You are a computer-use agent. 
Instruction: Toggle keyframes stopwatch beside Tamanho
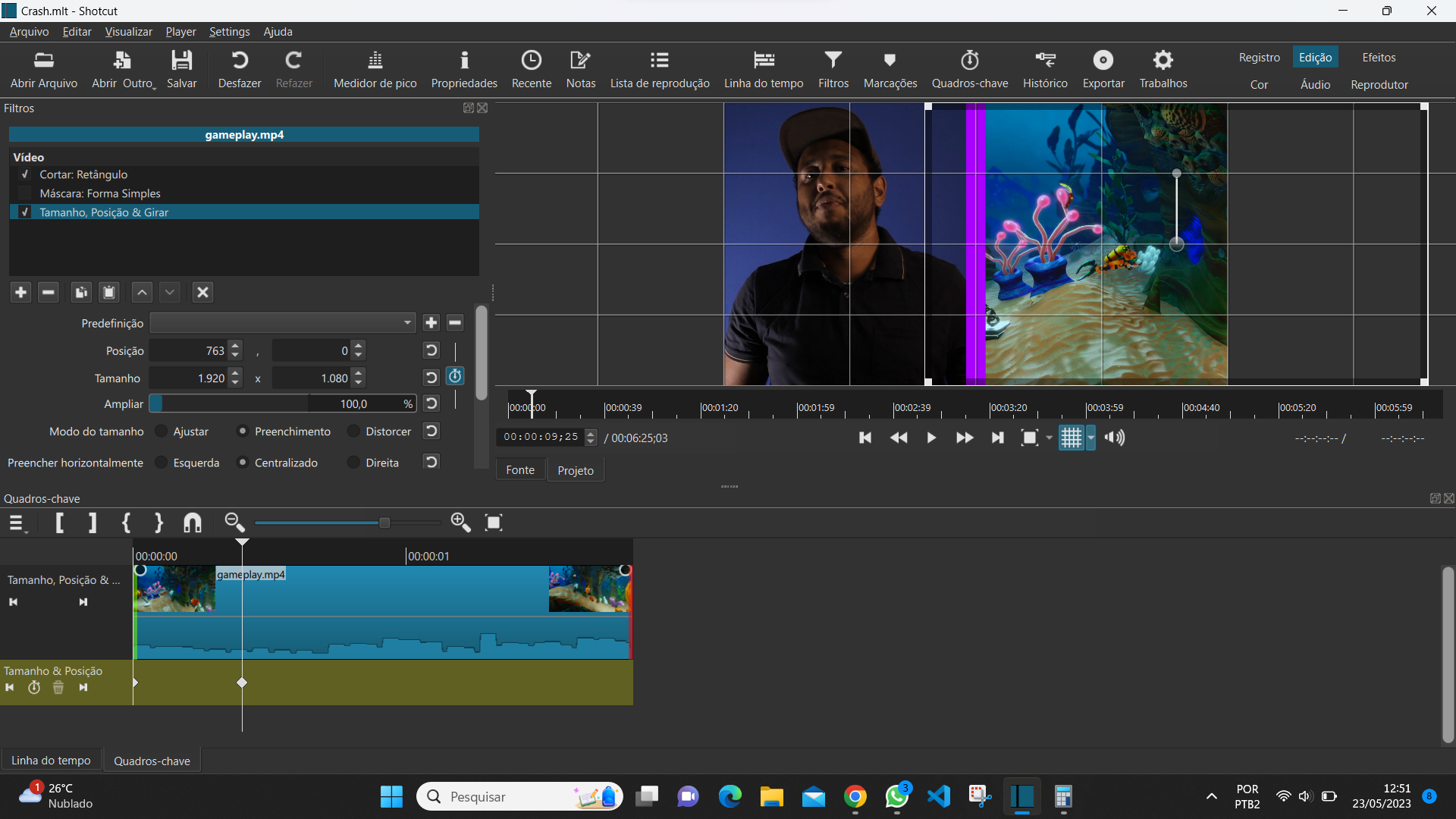coord(455,376)
